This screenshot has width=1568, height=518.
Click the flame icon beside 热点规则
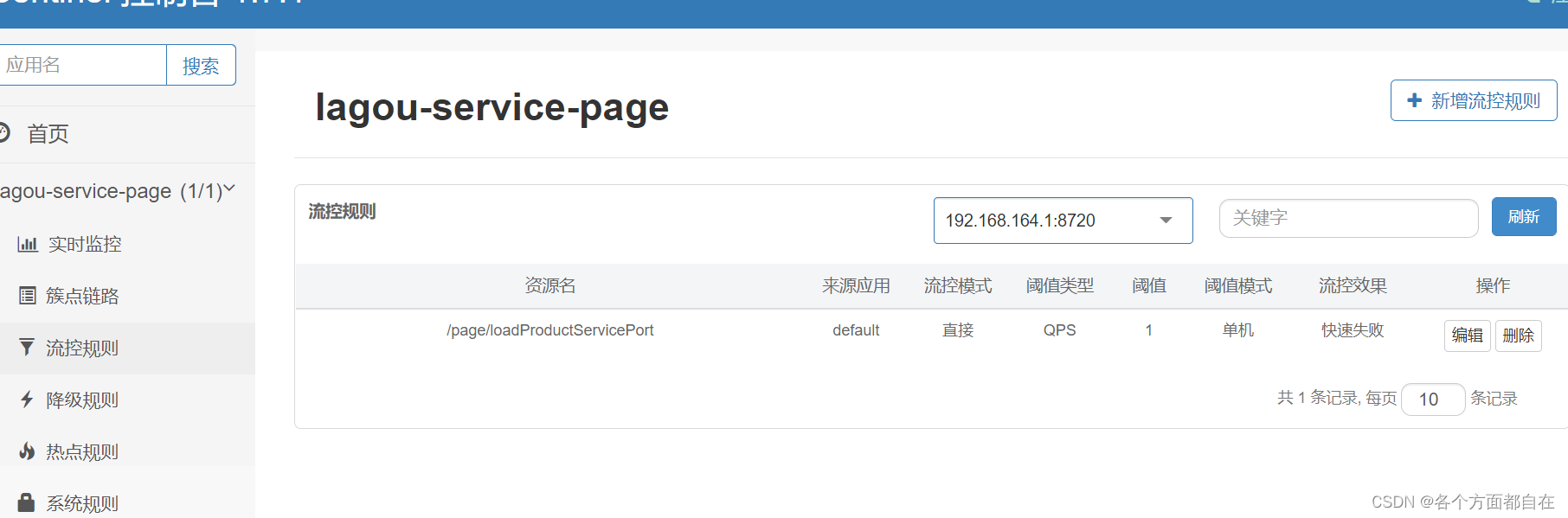coord(27,451)
